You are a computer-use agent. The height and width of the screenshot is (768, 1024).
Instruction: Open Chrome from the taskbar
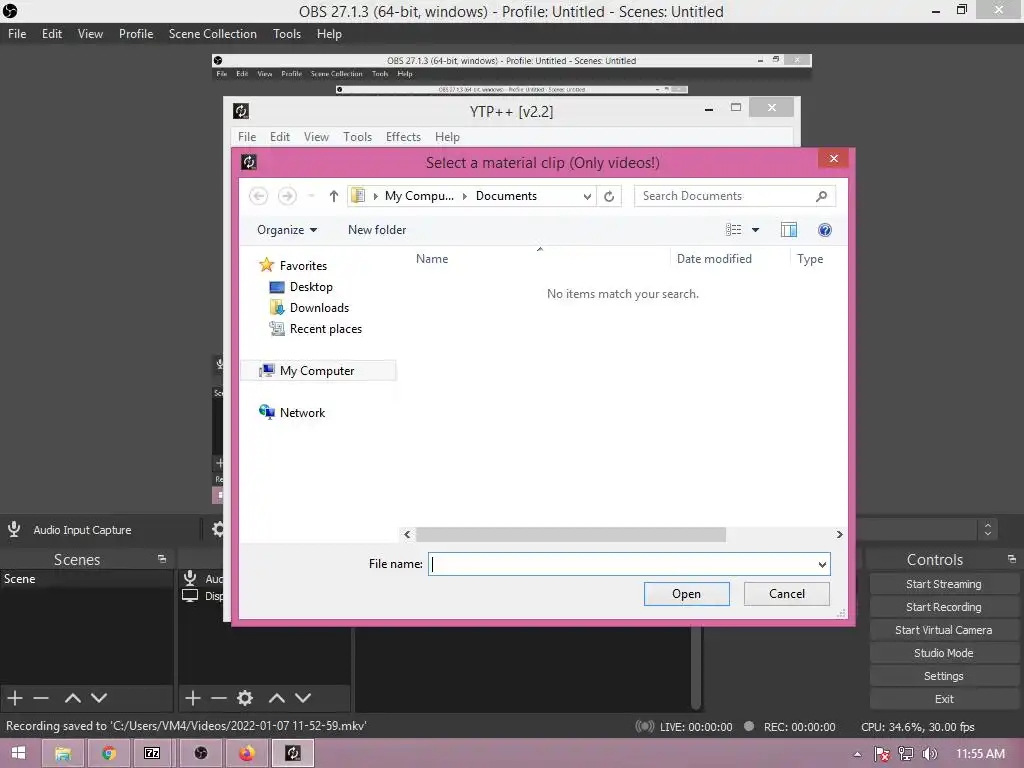pos(108,753)
